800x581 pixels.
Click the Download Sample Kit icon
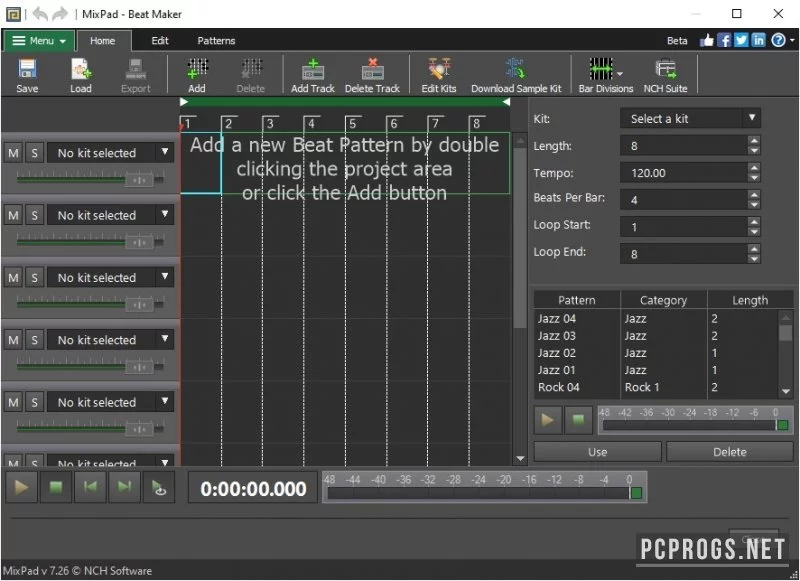point(516,75)
